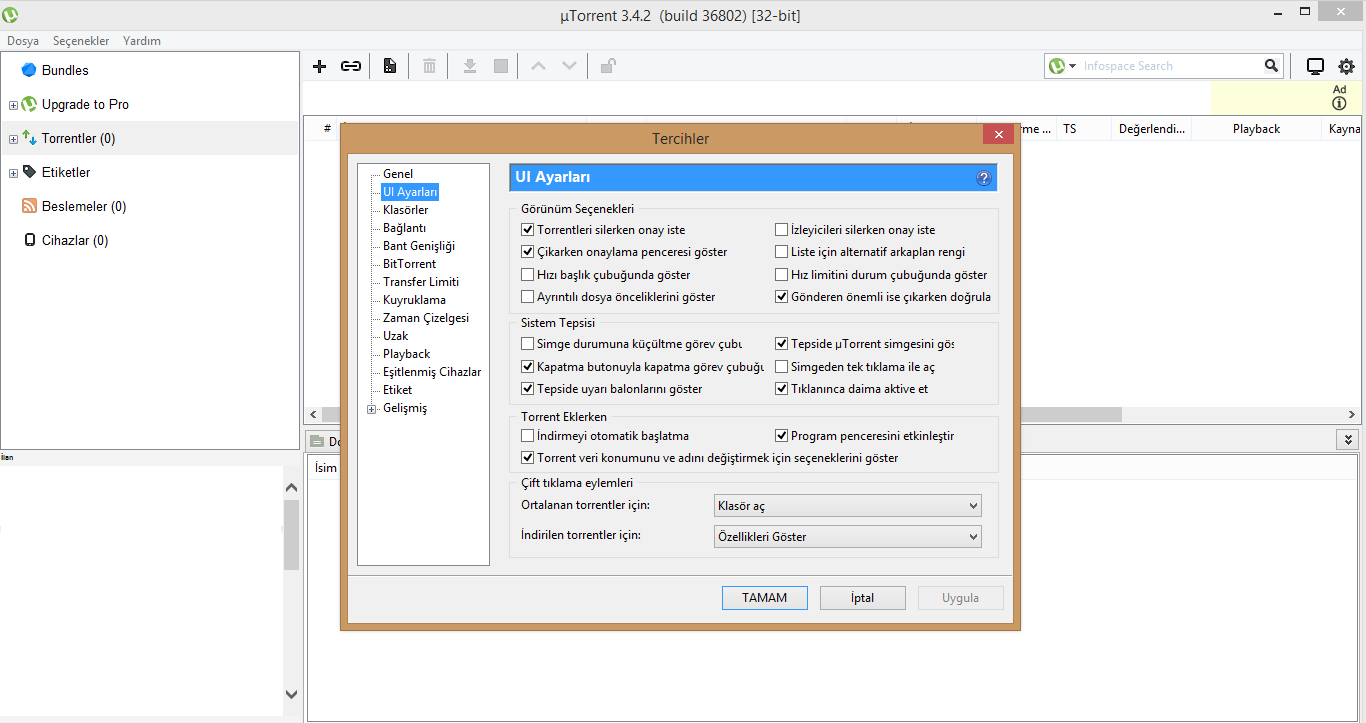Select Kuyruklama in preferences tree

pyautogui.click(x=414, y=300)
